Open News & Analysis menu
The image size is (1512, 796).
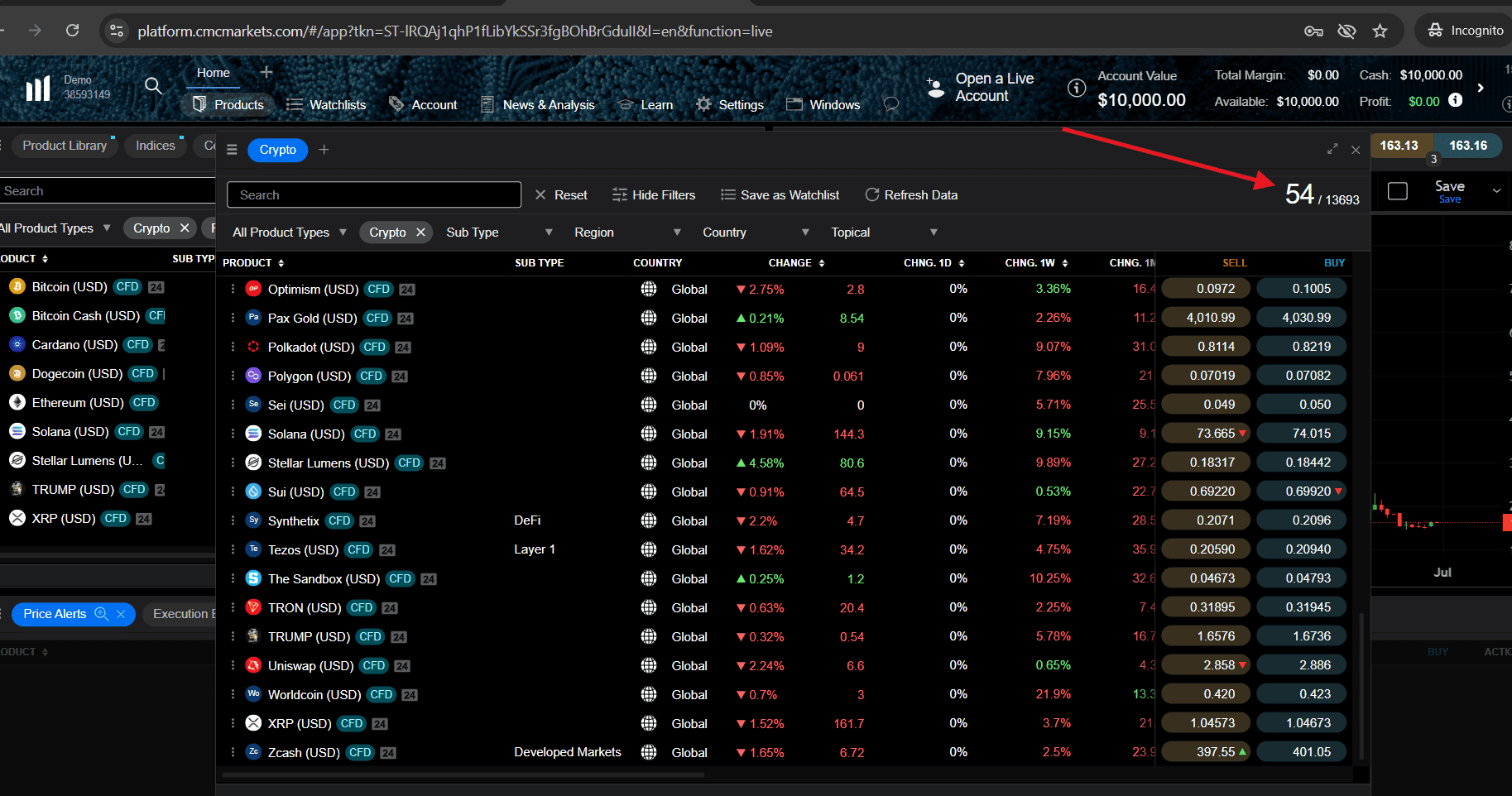click(538, 104)
